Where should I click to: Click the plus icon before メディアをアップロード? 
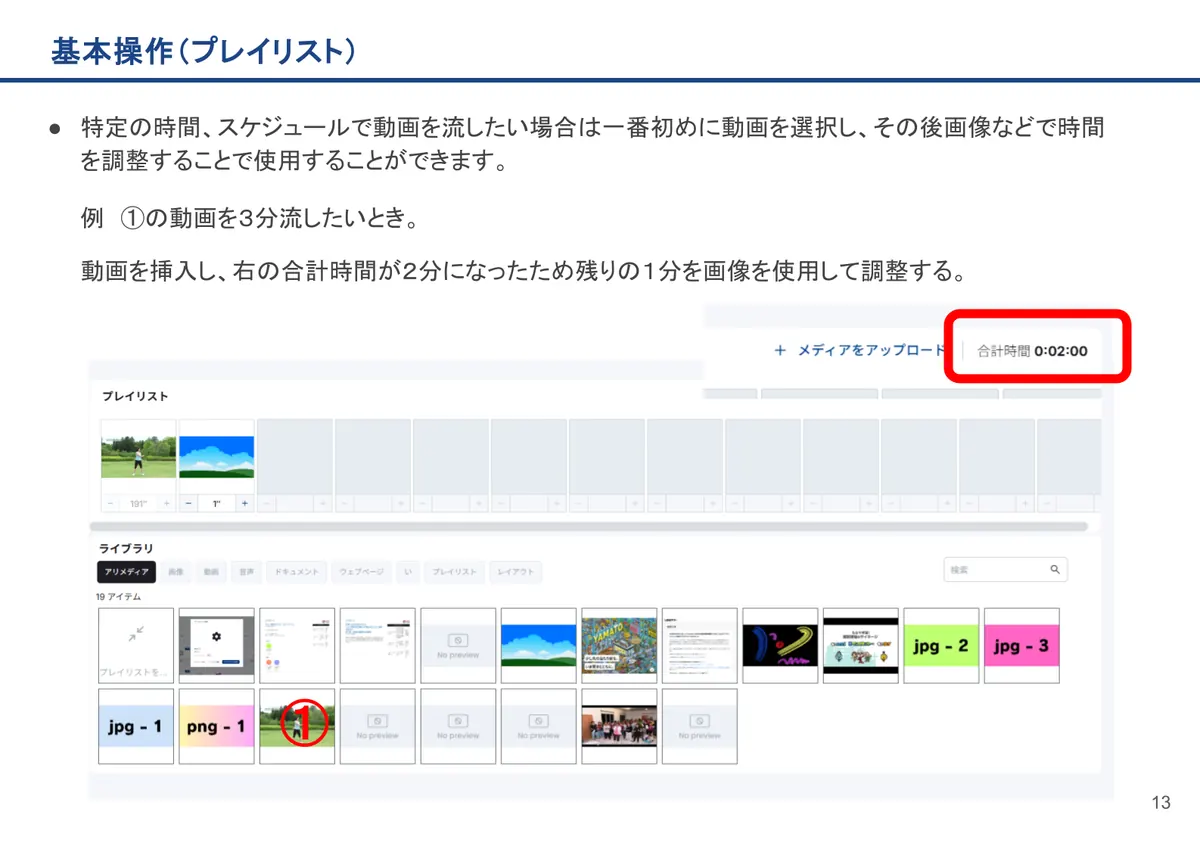click(x=780, y=351)
